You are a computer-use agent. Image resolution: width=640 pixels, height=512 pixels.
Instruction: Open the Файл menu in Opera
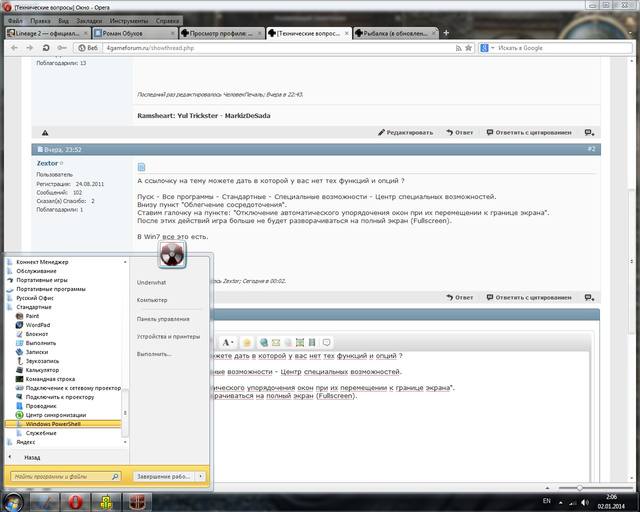point(15,20)
